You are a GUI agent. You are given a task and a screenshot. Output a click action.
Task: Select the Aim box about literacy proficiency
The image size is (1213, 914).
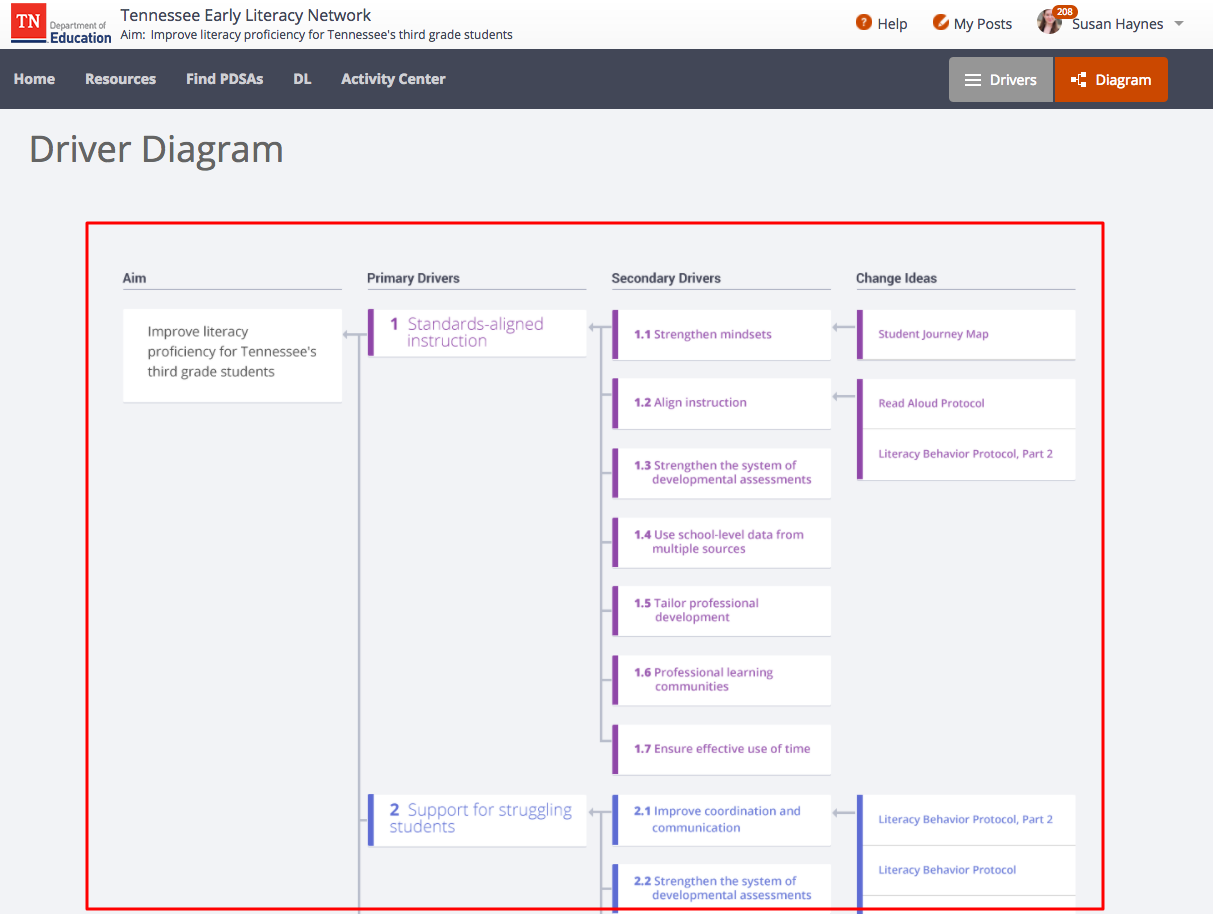(232, 355)
